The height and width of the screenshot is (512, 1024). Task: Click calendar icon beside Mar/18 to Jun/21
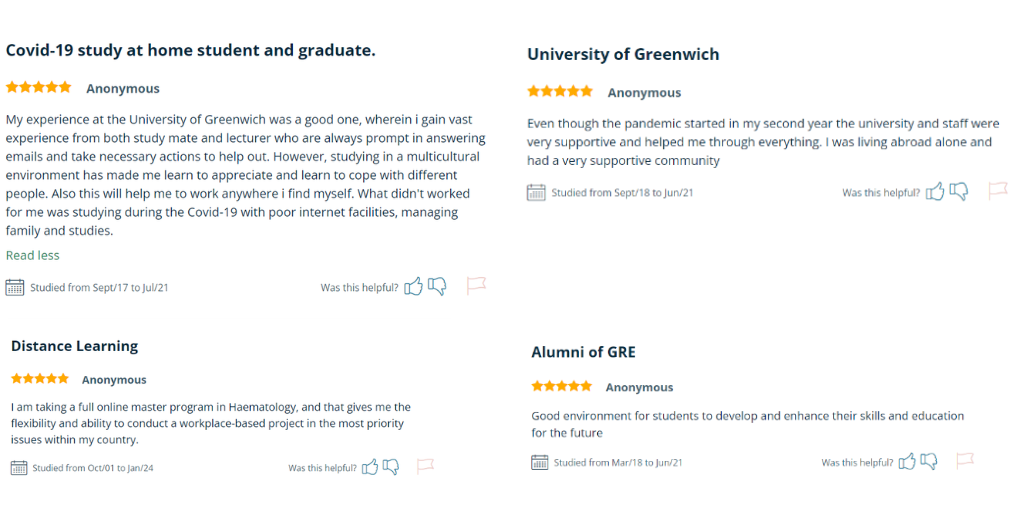(x=539, y=462)
